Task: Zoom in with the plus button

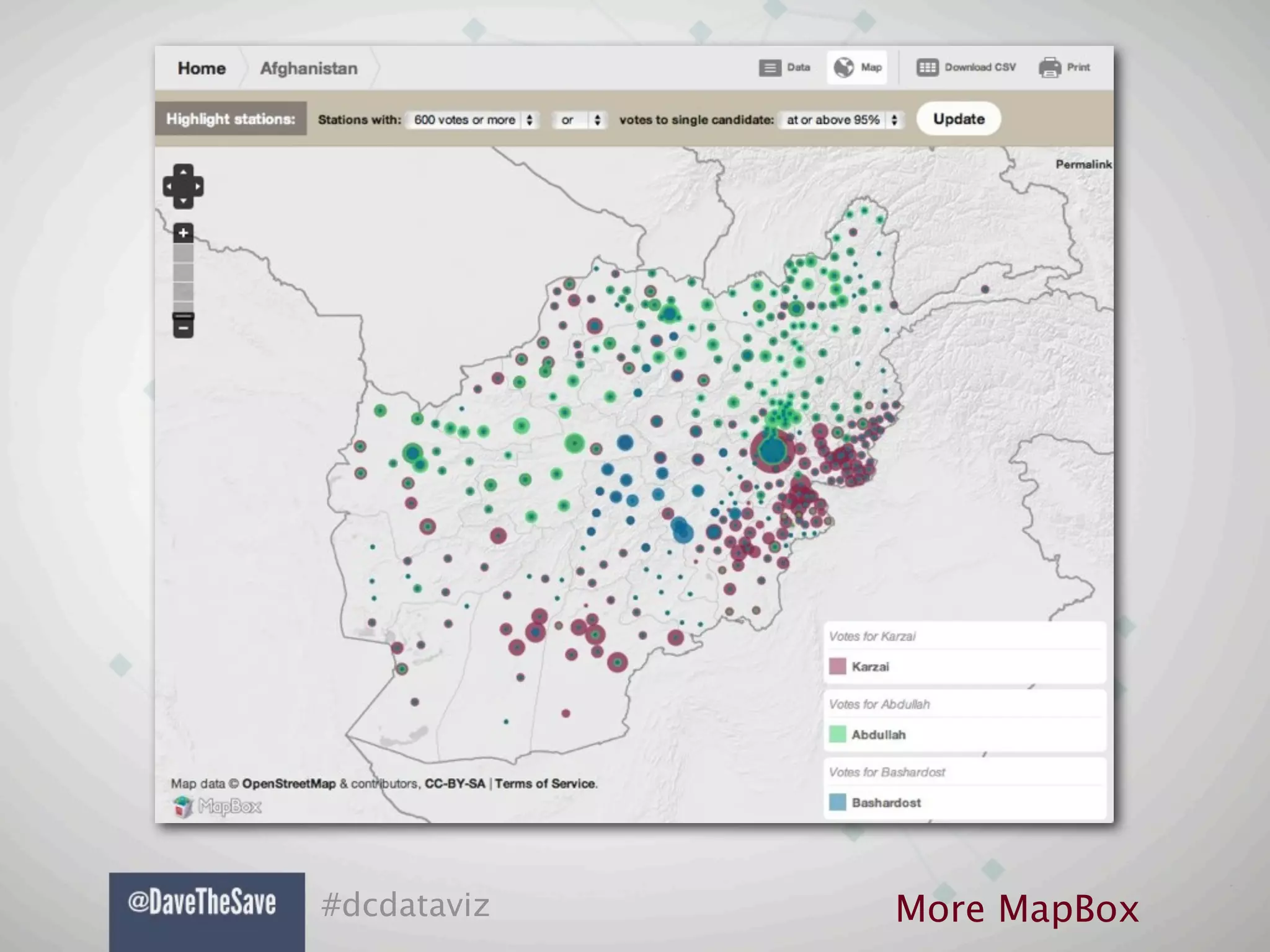Action: click(x=183, y=233)
